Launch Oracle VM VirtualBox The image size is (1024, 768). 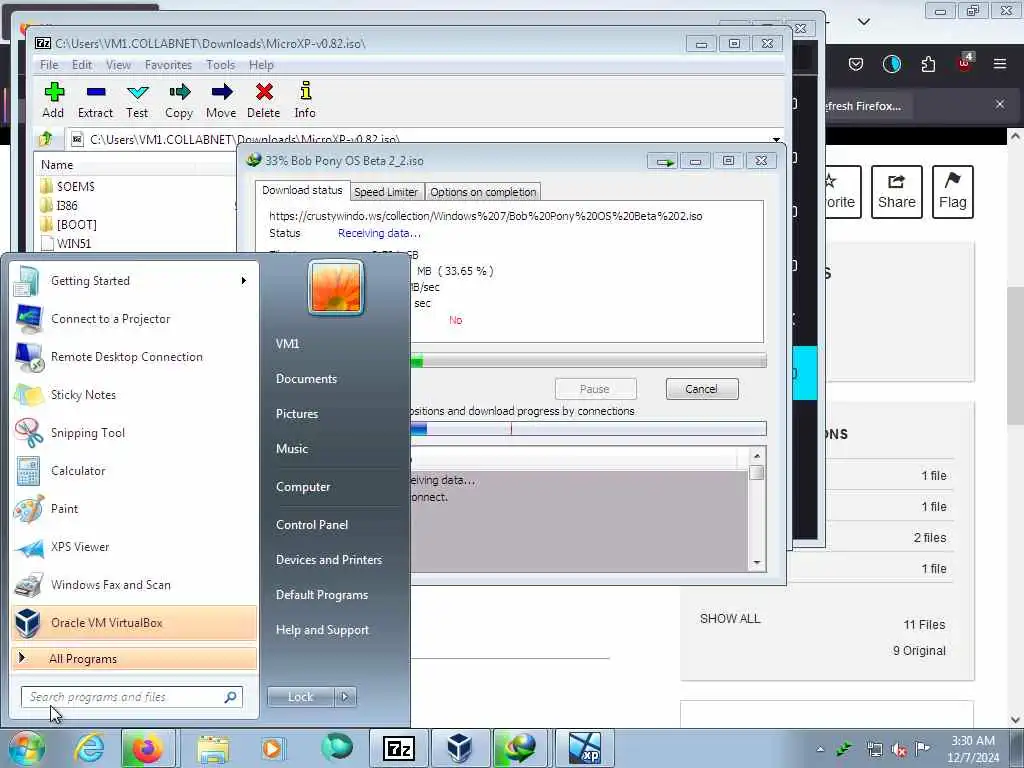[x=134, y=623]
